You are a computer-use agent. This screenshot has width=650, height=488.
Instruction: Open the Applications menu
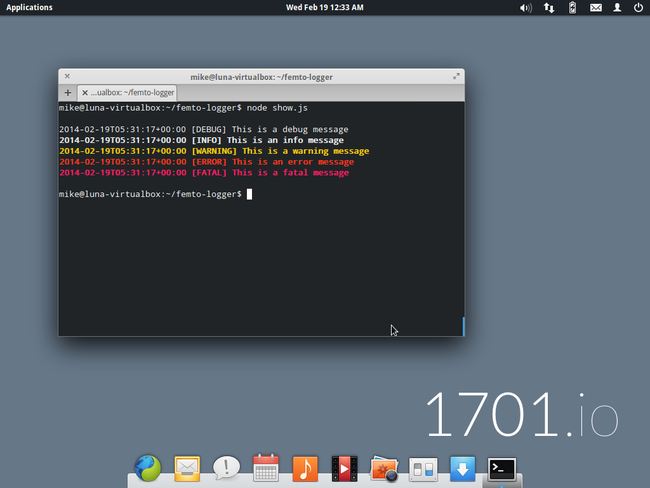30,7
